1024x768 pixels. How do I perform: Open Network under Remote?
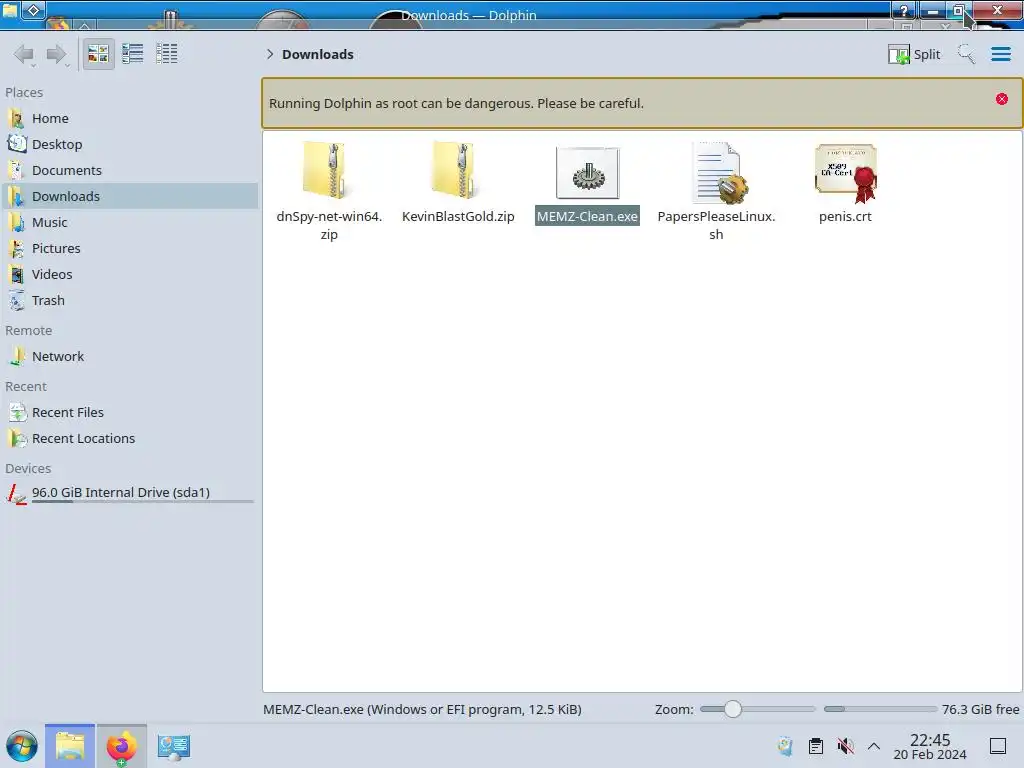(129, 357)
